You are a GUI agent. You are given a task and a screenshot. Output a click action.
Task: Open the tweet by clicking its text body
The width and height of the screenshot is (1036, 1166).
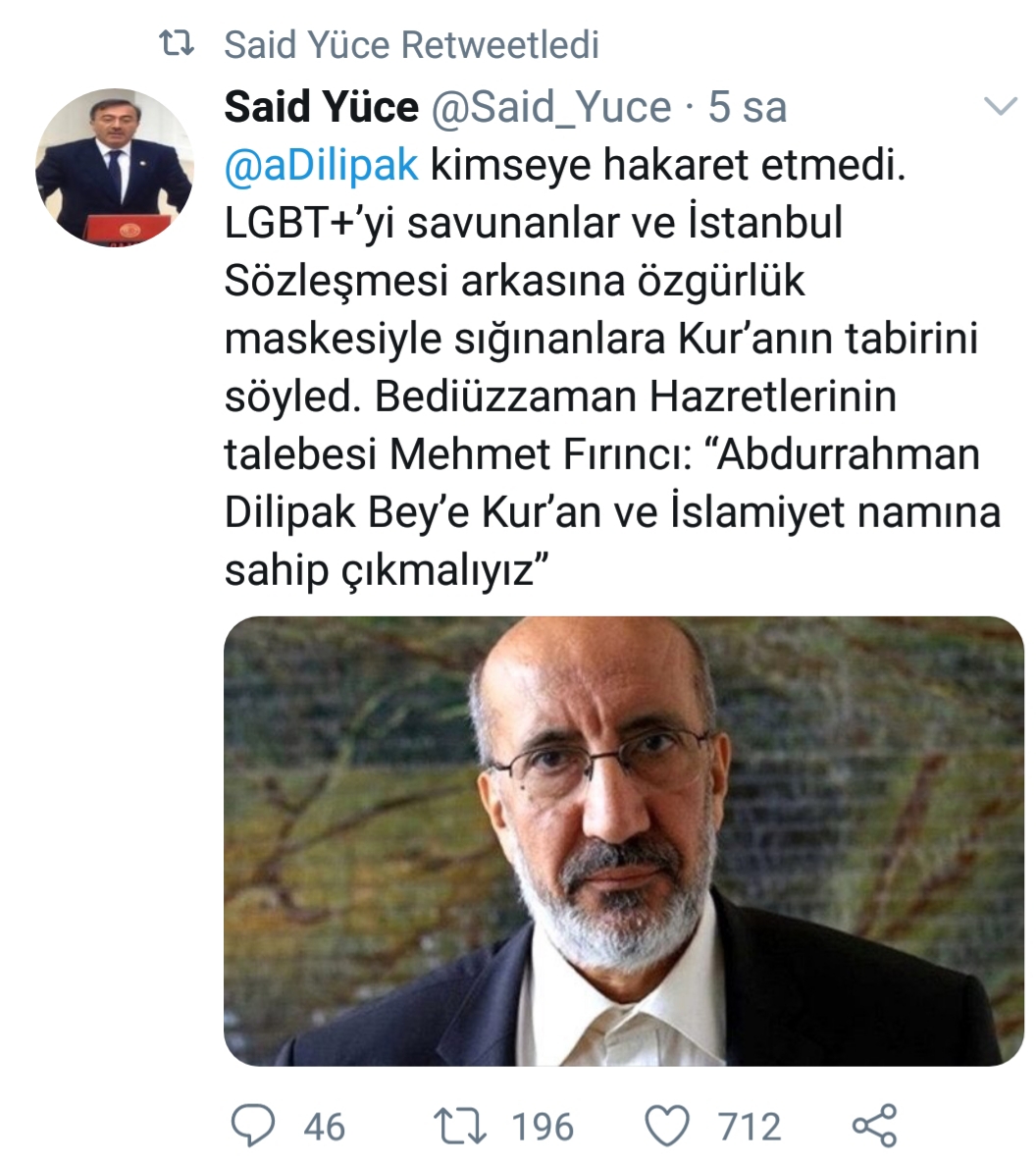click(612, 367)
